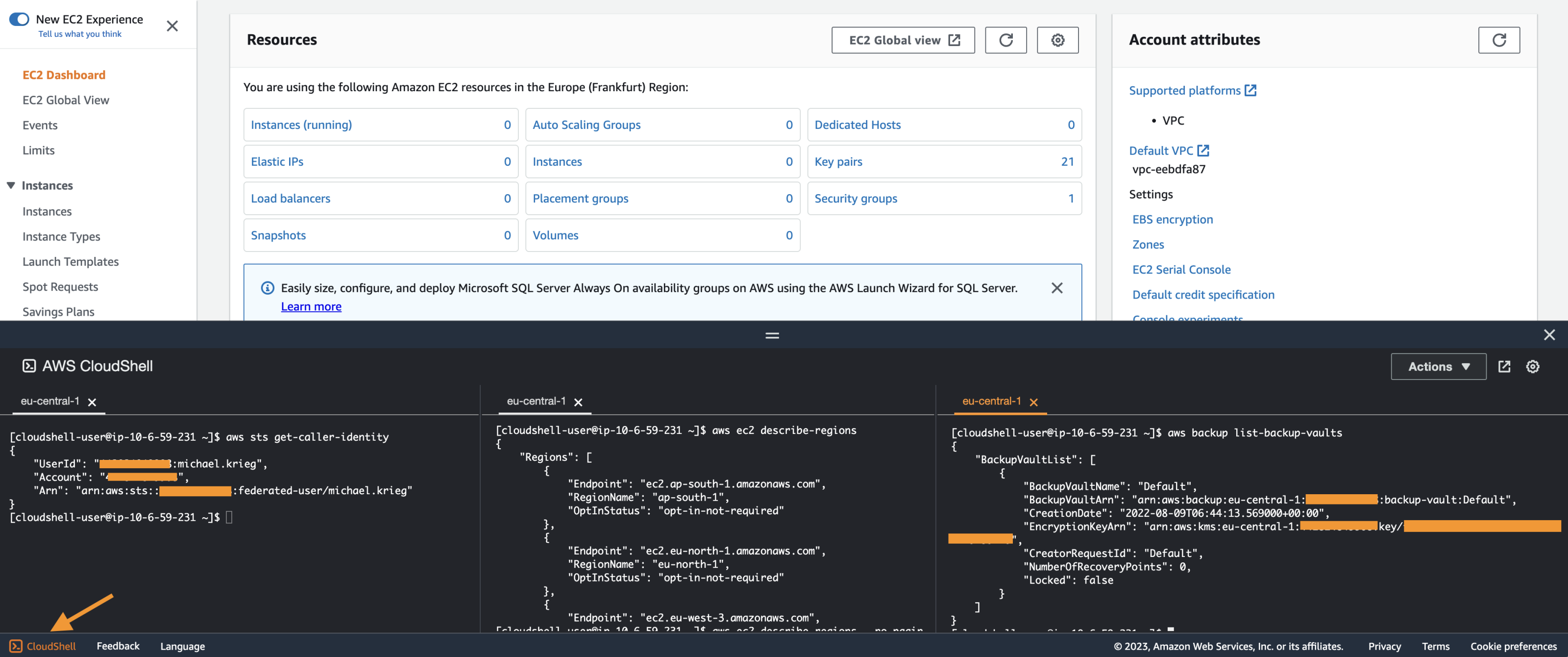Close the CloudShell panel
This screenshot has width=1568, height=657.
[x=1549, y=335]
